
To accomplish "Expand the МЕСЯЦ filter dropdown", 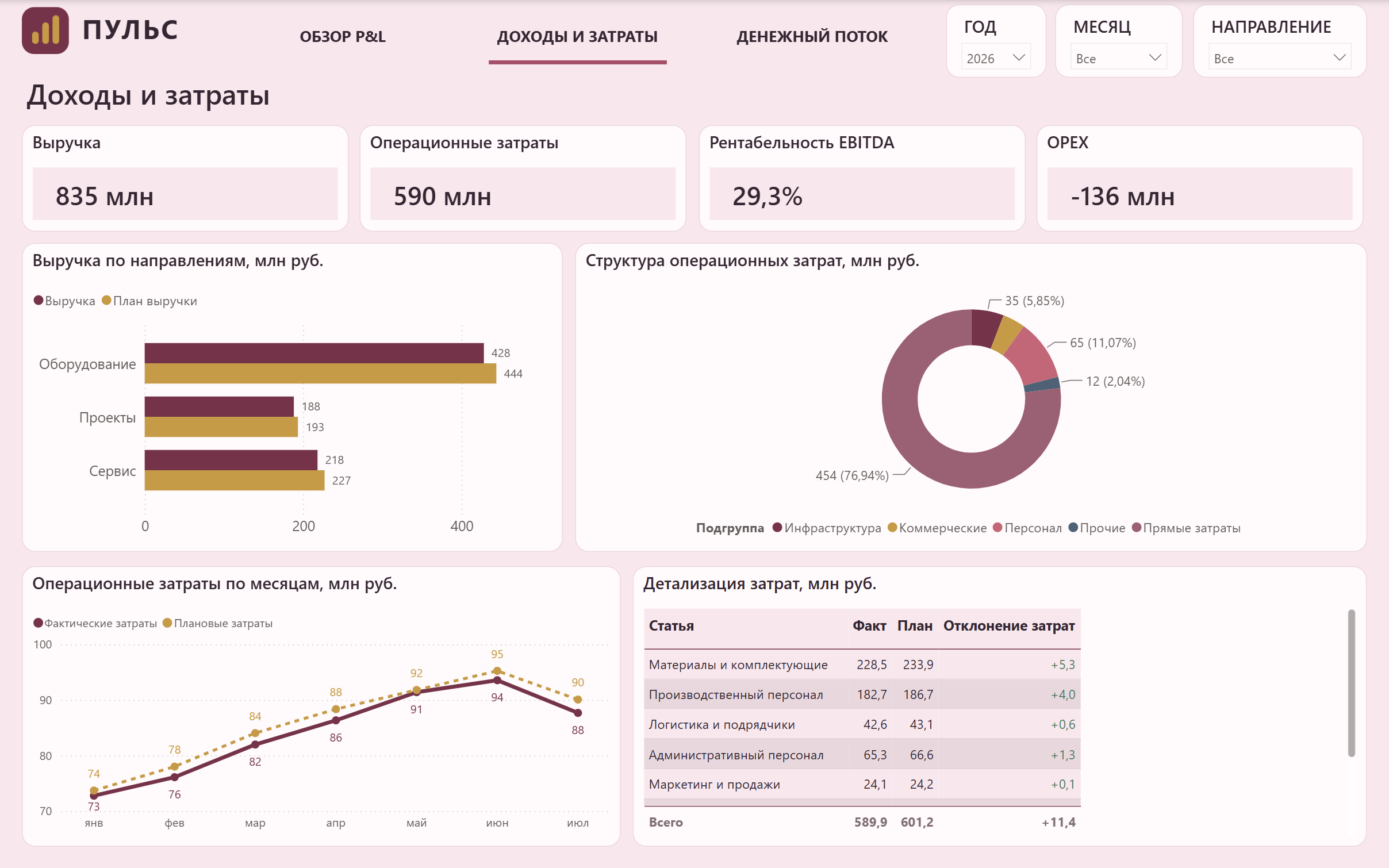I will (1118, 57).
